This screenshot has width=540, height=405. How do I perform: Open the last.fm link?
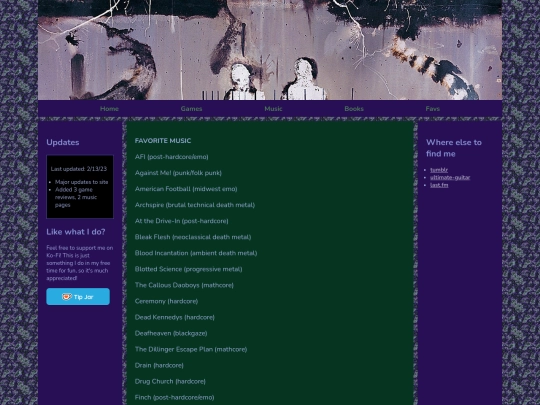coord(439,185)
